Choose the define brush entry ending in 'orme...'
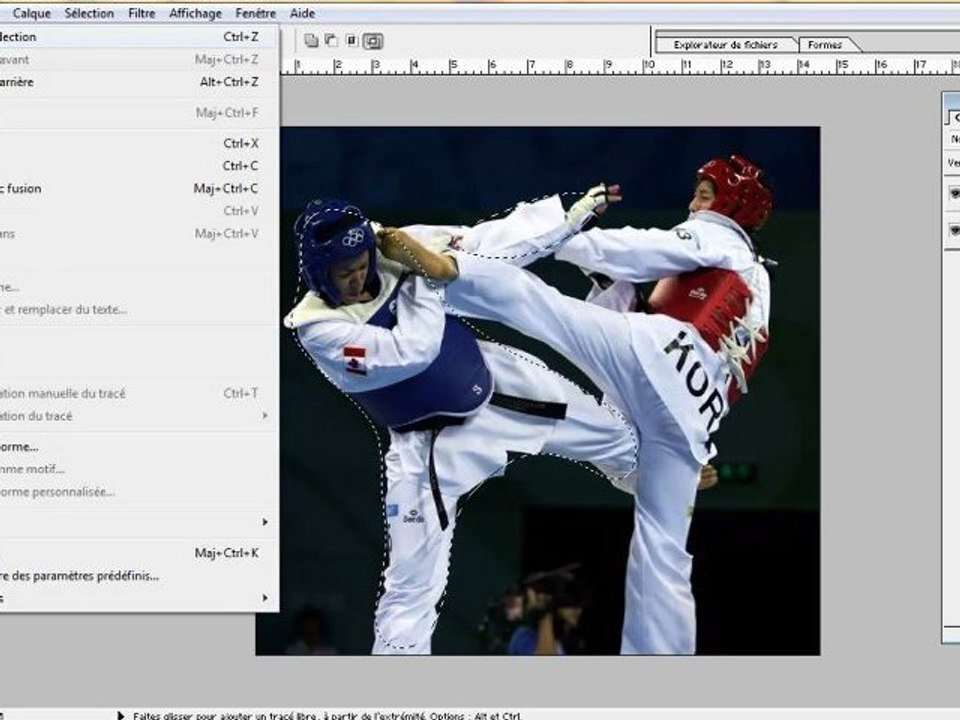This screenshot has height=720, width=960. coord(138,447)
